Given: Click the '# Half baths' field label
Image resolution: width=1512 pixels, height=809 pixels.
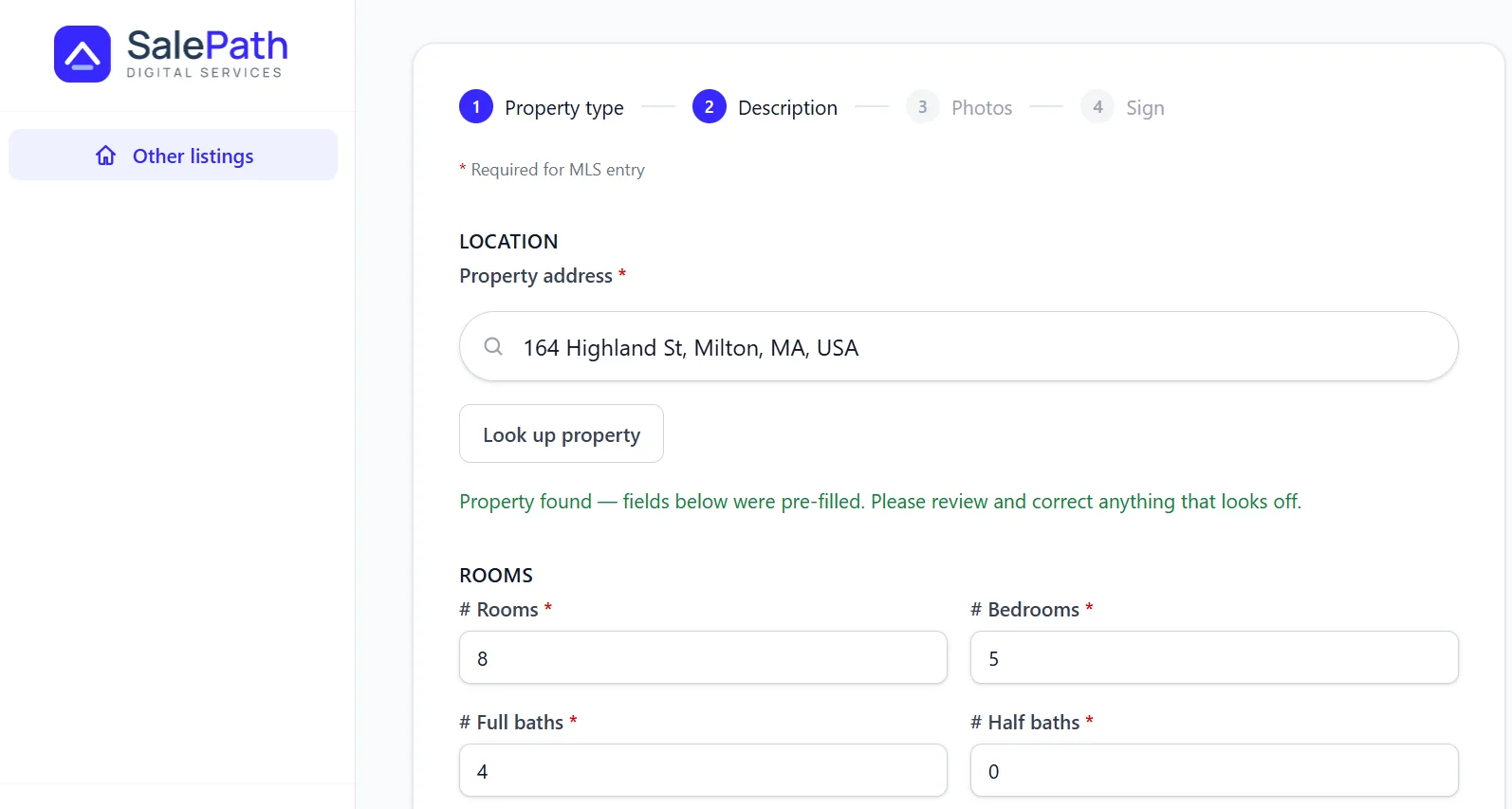Looking at the screenshot, I should tap(1032, 723).
